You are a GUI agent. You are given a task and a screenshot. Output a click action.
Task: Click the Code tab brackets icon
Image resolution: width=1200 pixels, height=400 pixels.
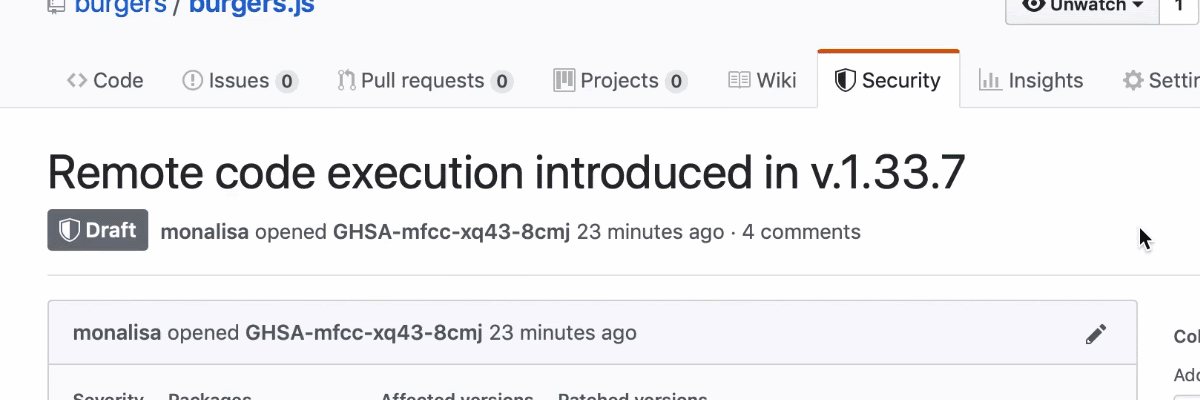[77, 81]
